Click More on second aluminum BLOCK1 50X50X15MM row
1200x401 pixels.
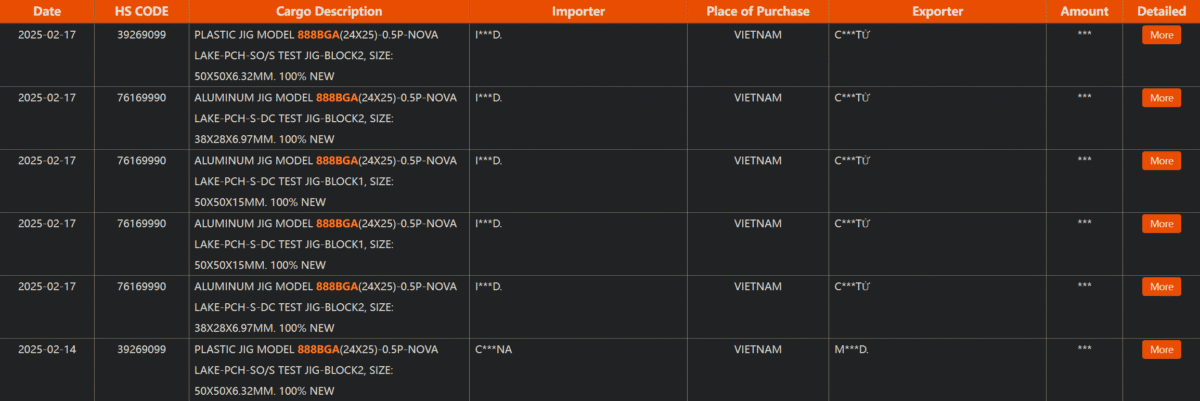point(1161,224)
